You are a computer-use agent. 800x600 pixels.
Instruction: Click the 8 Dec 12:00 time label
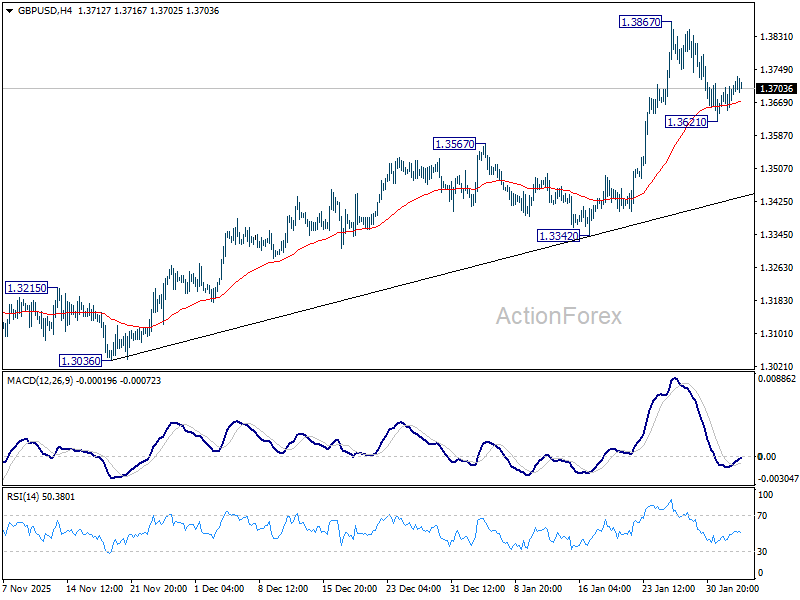click(x=283, y=588)
